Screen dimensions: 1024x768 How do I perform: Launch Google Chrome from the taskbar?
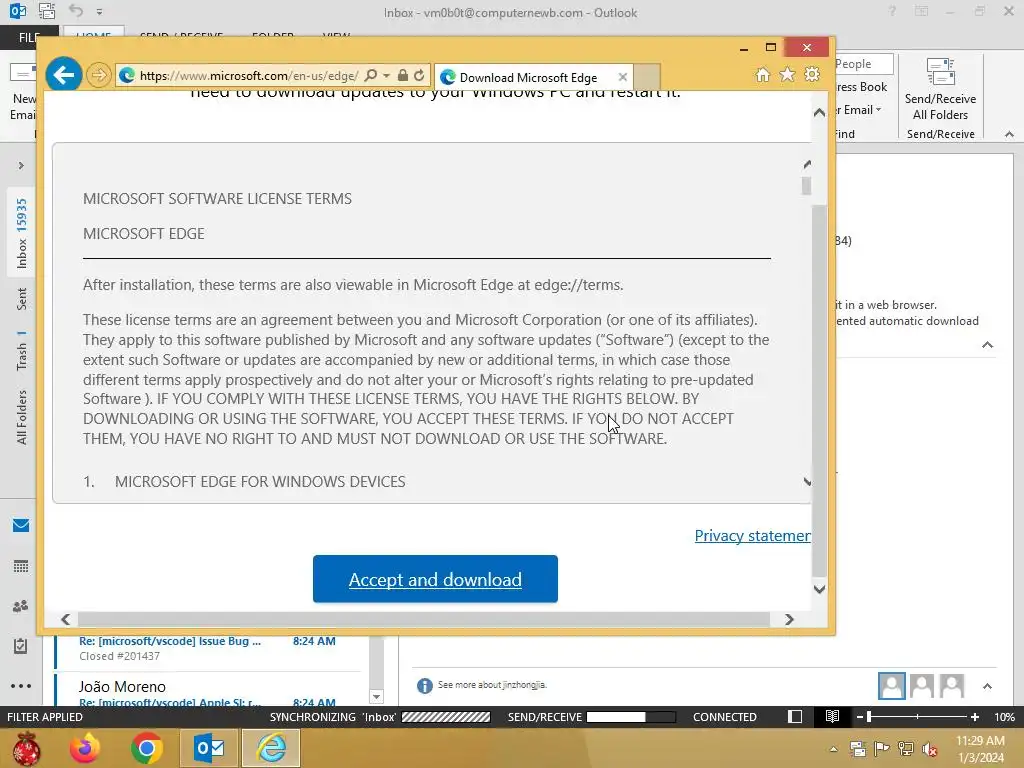146,748
